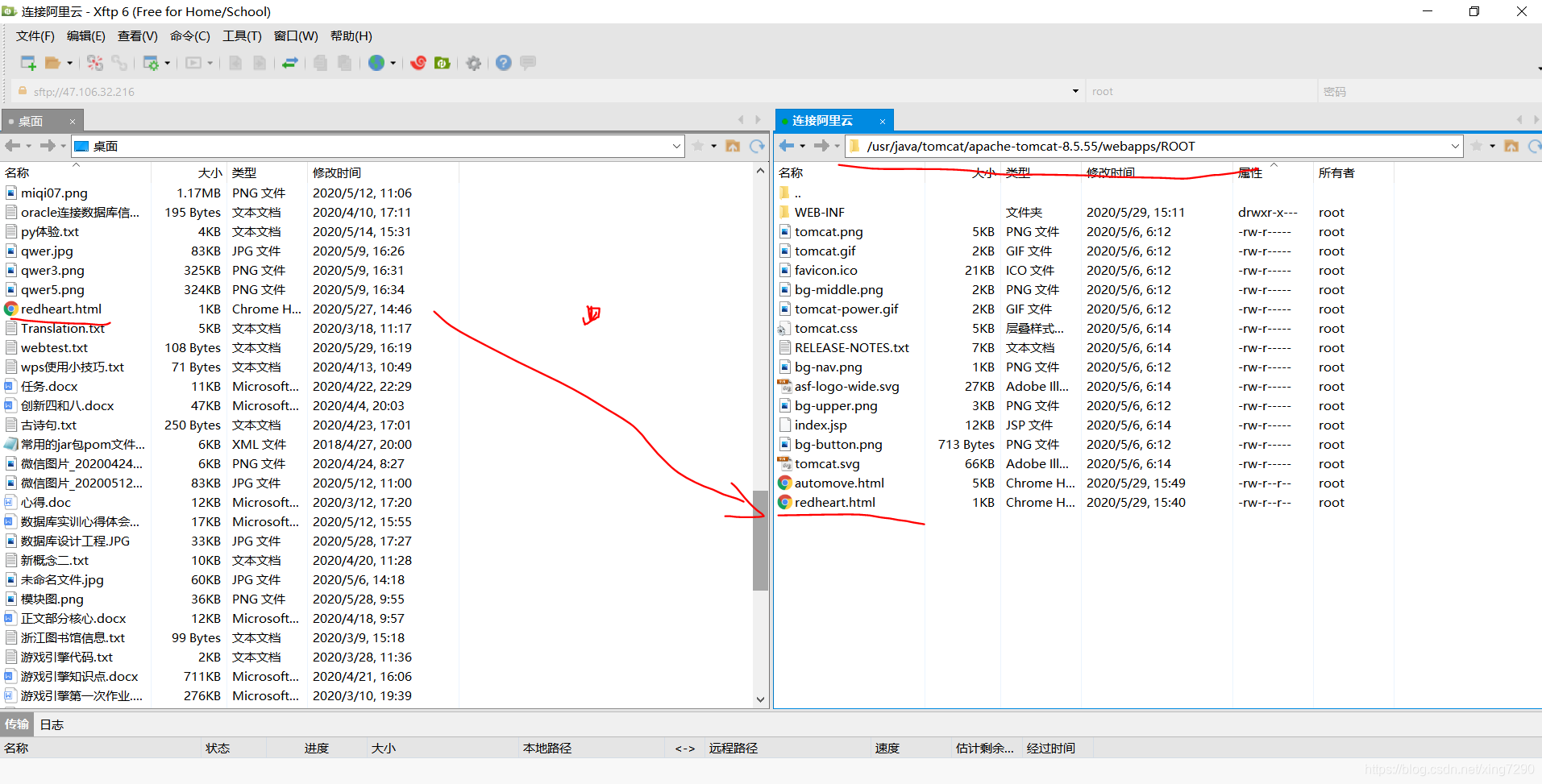The height and width of the screenshot is (784, 1542).
Task: Select remote file index.jsp
Action: [x=821, y=425]
